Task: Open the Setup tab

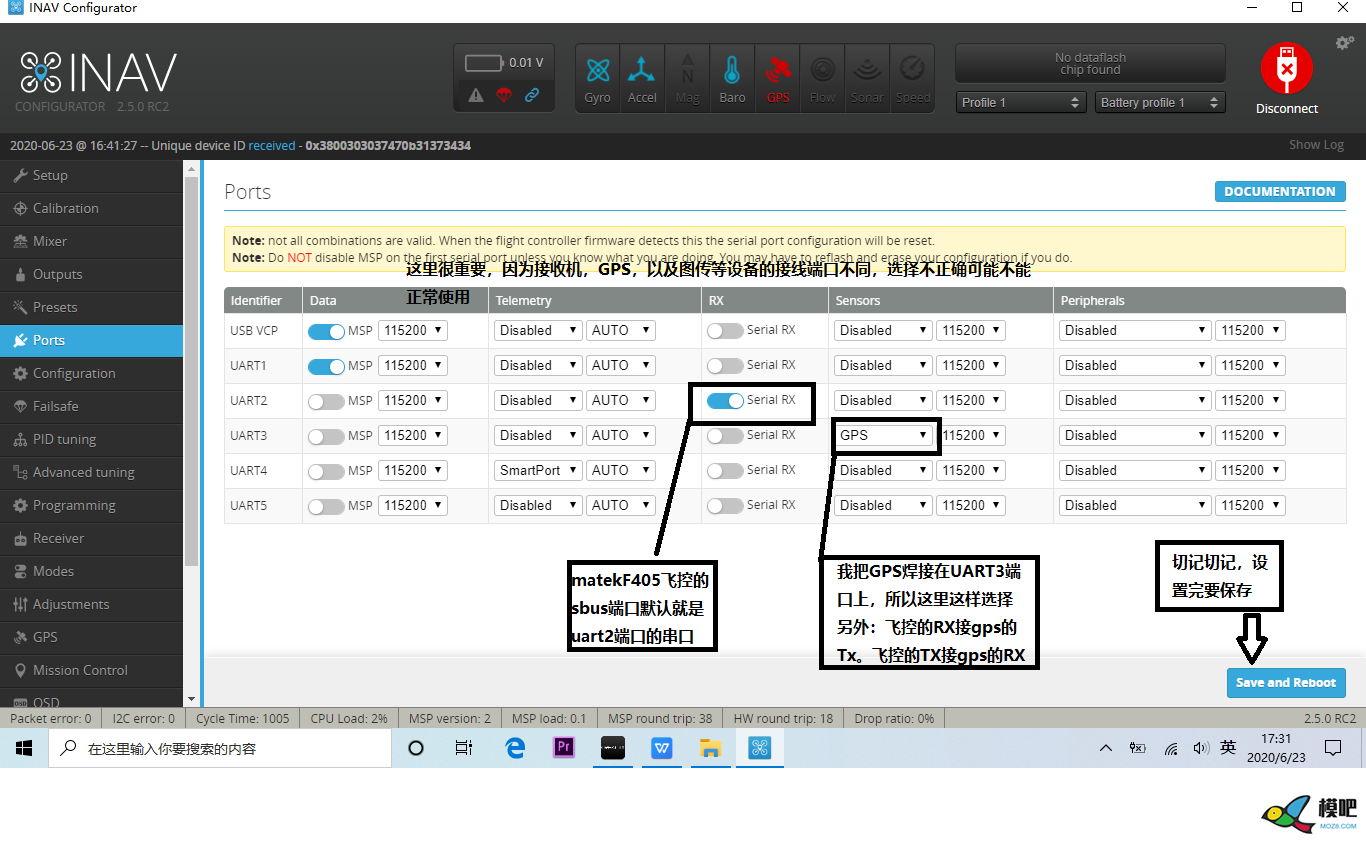Action: click(x=92, y=175)
